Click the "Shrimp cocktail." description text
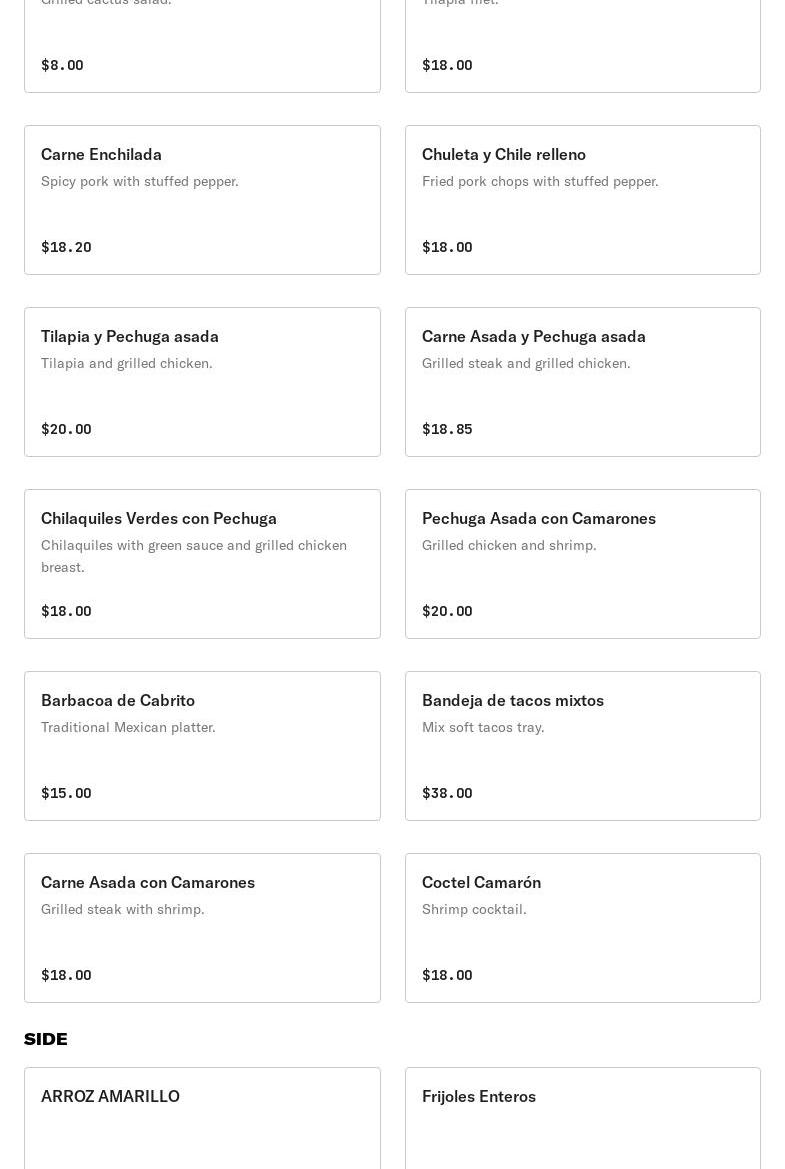785x1169 pixels. (x=474, y=909)
